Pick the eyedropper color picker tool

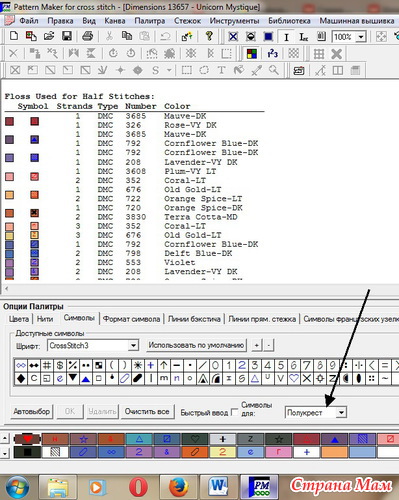[256, 70]
